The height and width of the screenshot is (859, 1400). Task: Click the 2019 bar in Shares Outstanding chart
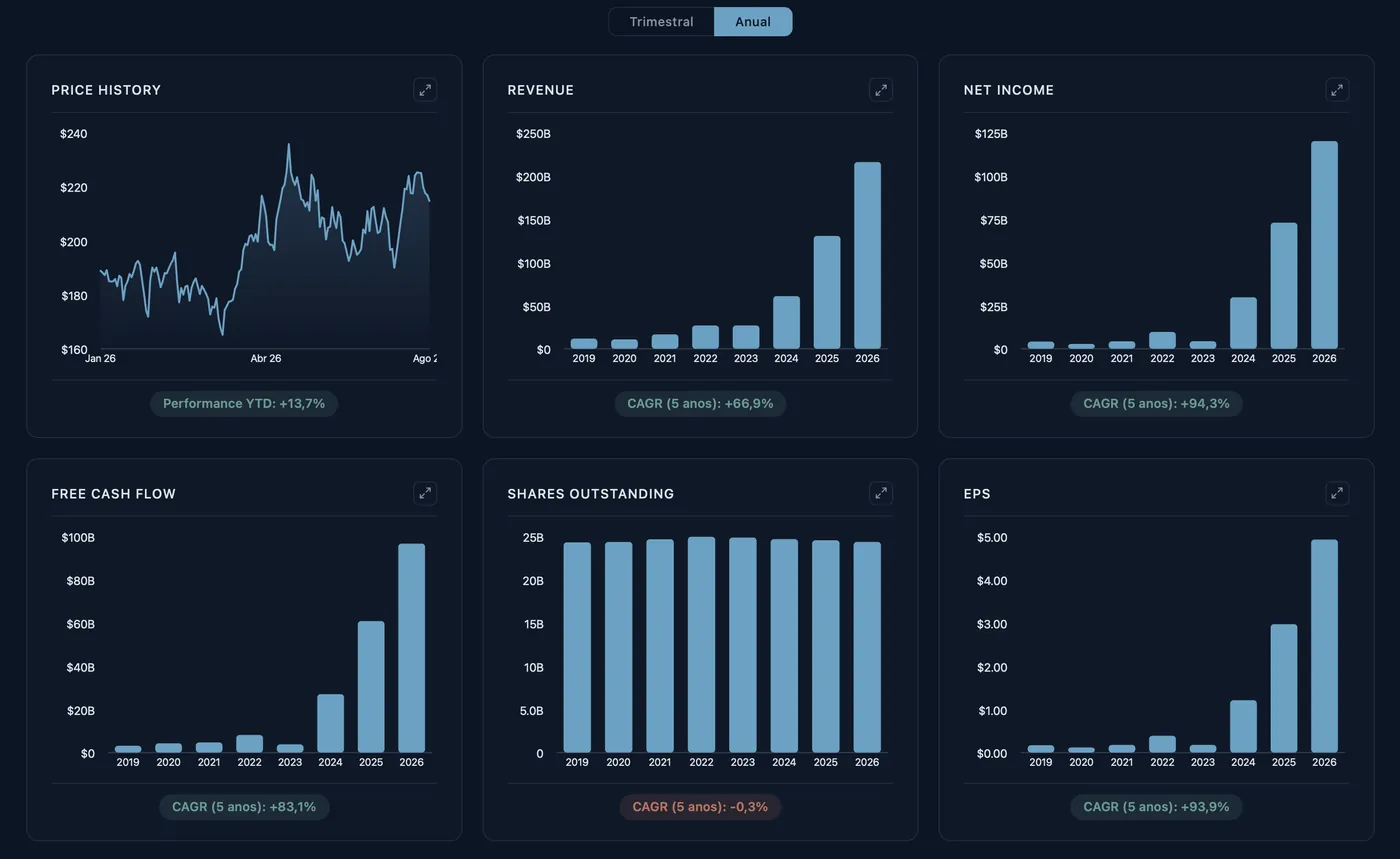pos(577,648)
